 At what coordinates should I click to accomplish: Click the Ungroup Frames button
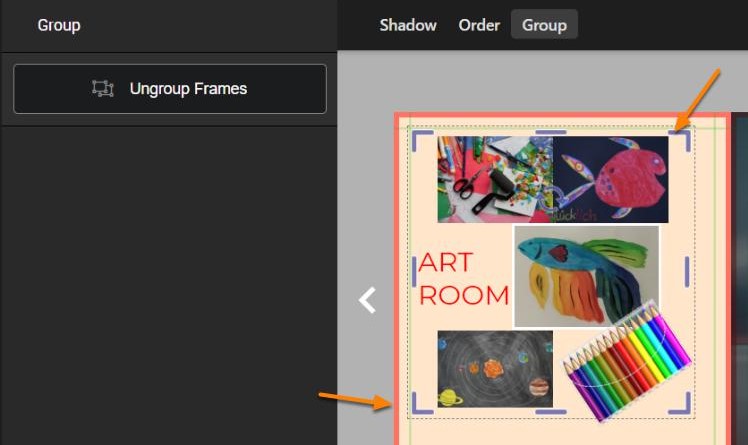170,89
